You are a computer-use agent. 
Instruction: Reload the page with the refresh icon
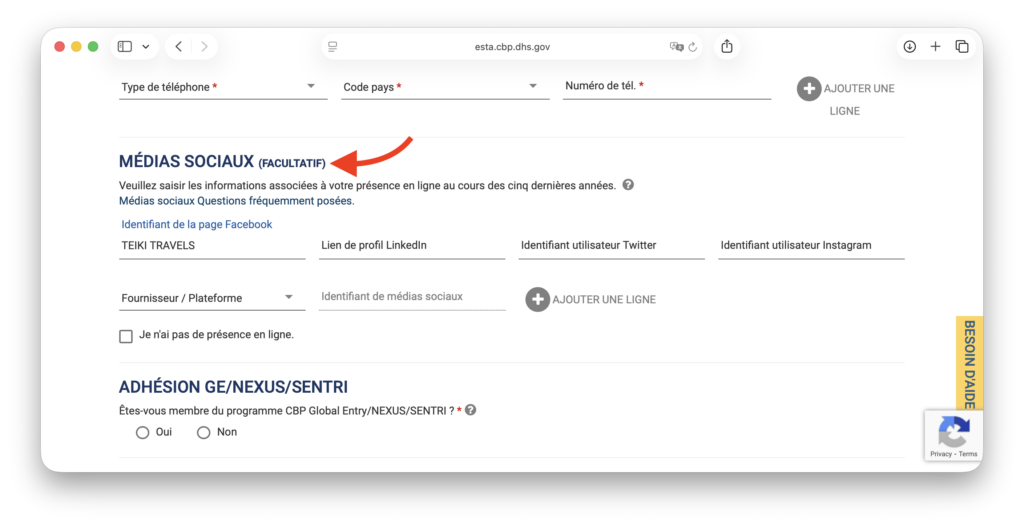pyautogui.click(x=693, y=46)
